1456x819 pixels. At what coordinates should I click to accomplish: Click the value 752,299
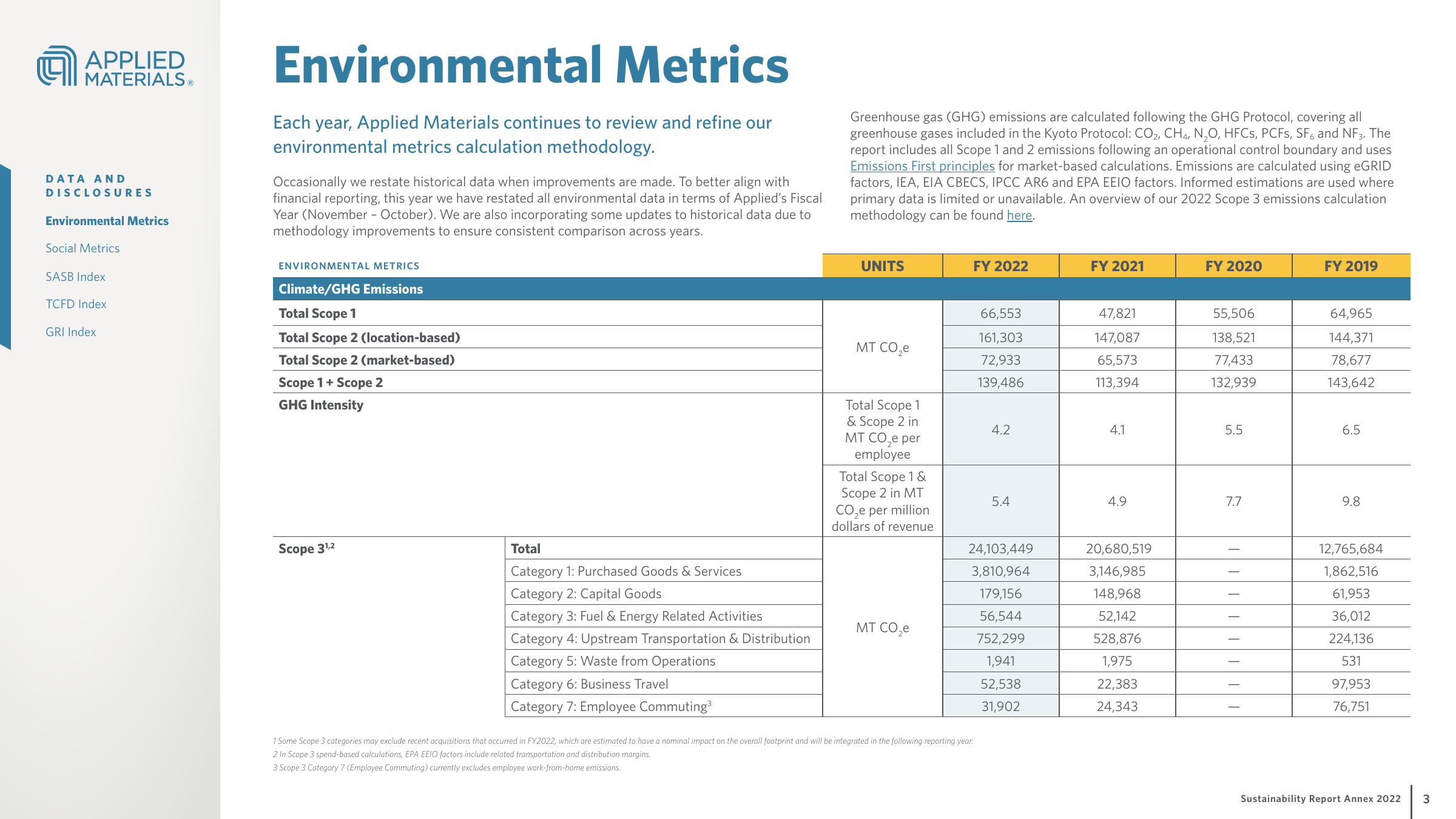point(1000,638)
